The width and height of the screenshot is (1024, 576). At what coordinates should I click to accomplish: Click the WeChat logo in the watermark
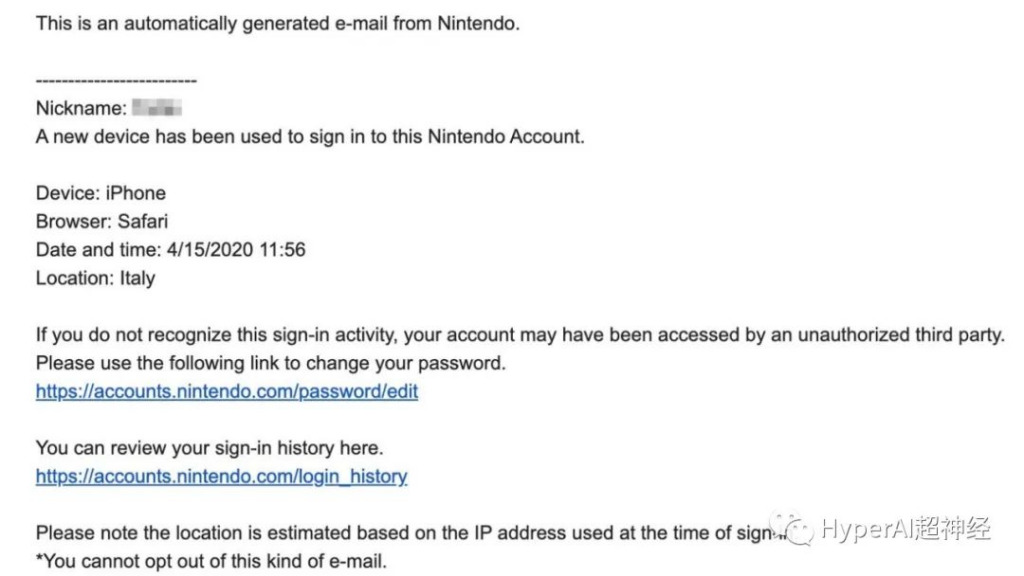pos(792,528)
